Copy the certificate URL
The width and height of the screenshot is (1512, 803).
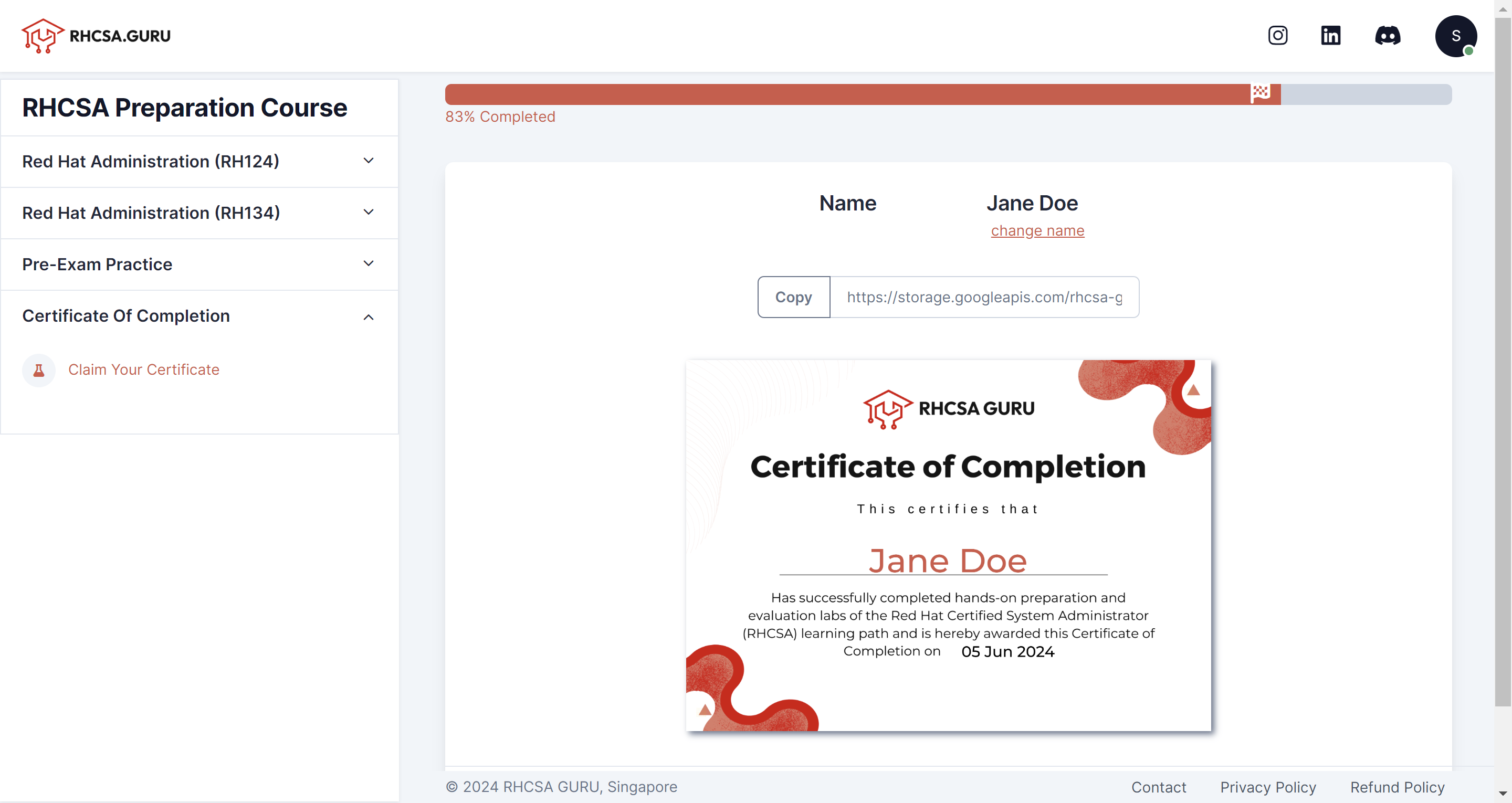coord(794,297)
